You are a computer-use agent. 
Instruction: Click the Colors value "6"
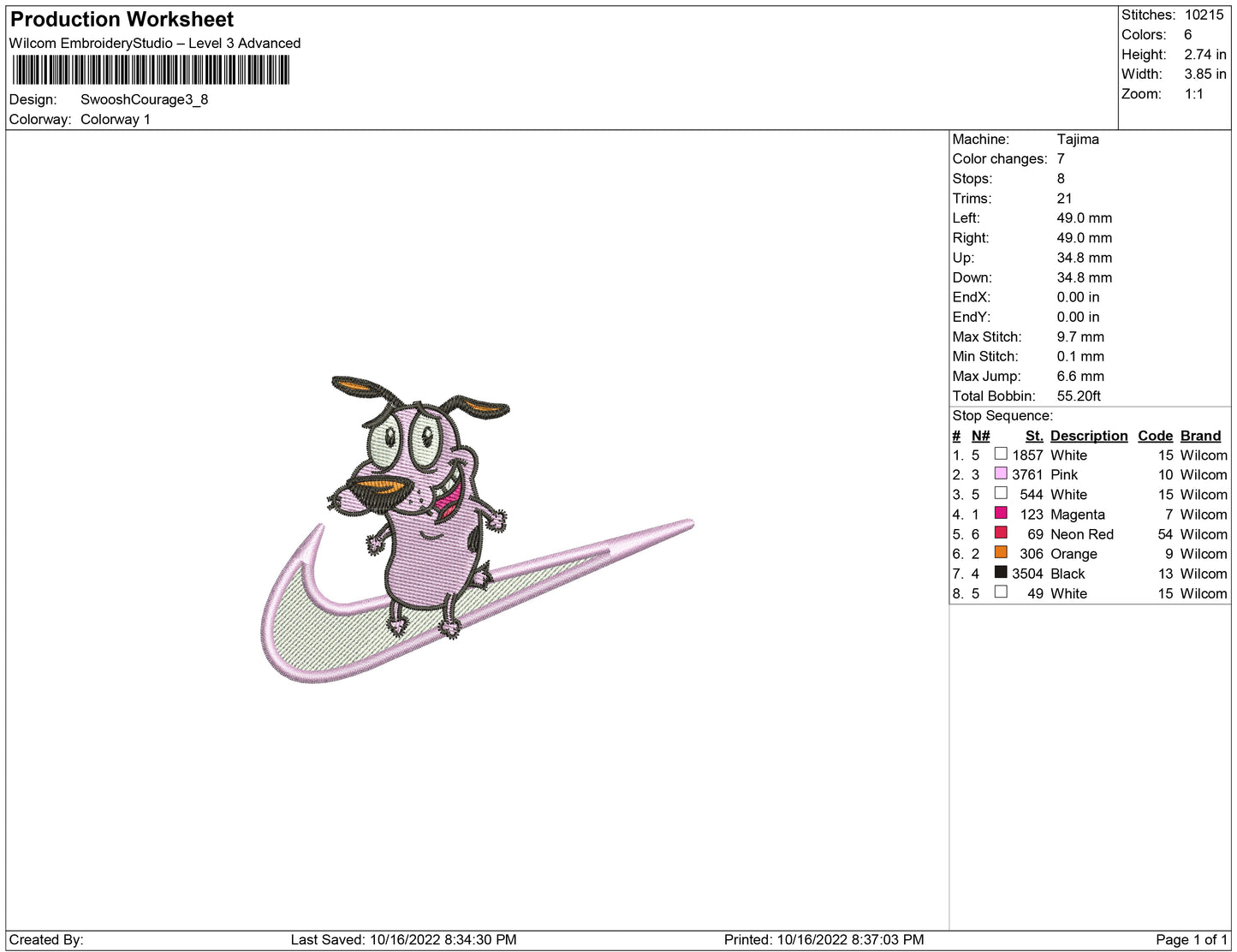click(1188, 34)
